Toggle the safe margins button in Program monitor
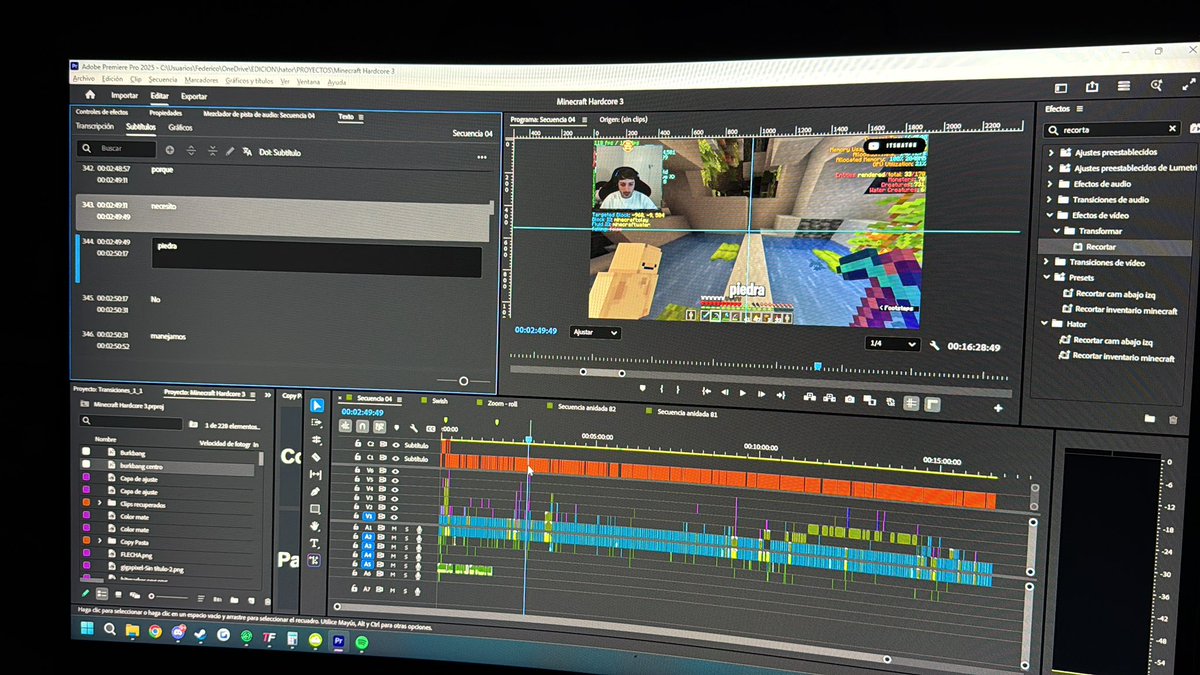Image resolution: width=1200 pixels, height=675 pixels. (x=911, y=402)
